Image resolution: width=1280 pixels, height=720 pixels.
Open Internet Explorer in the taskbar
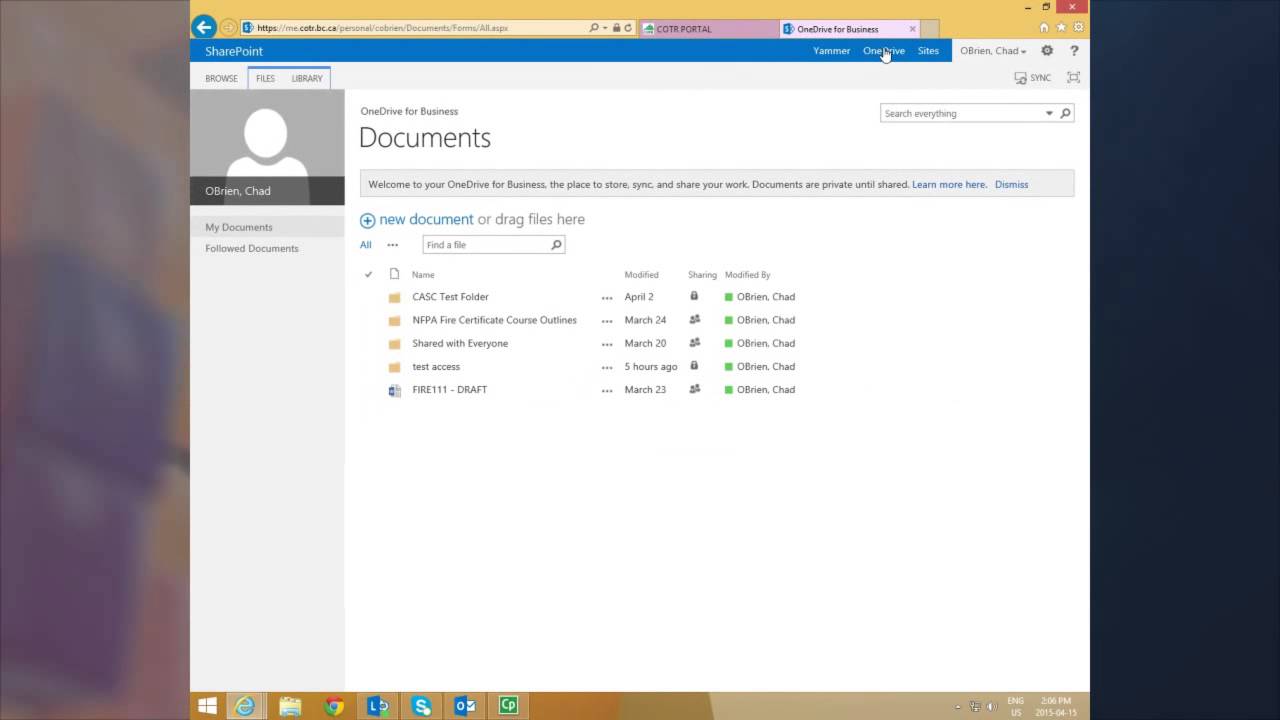coord(245,706)
